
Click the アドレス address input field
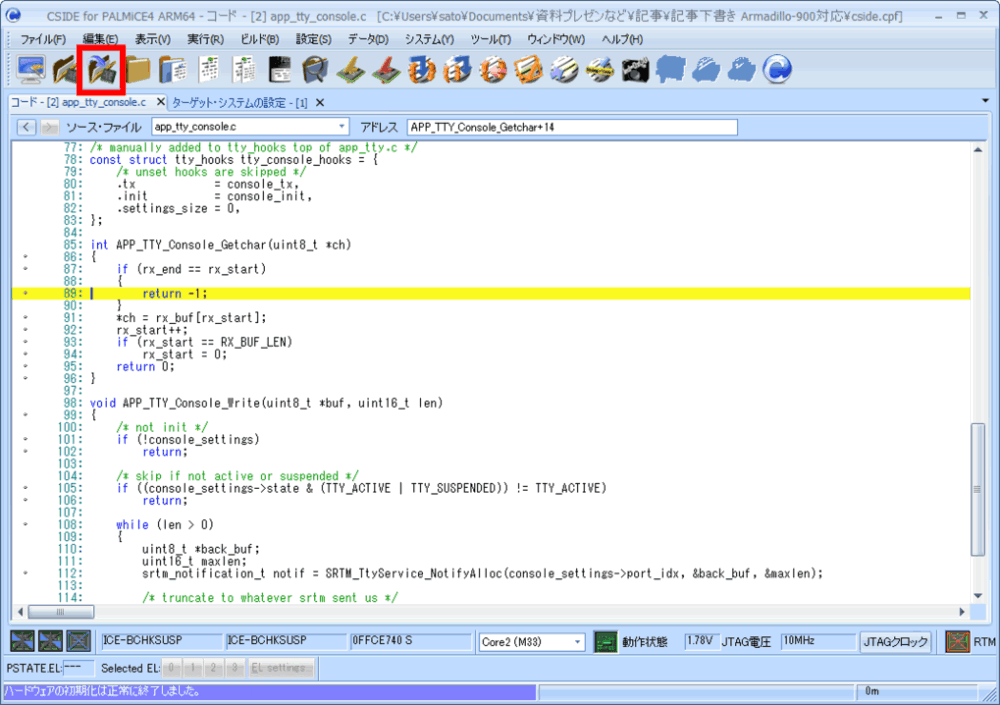coord(571,127)
